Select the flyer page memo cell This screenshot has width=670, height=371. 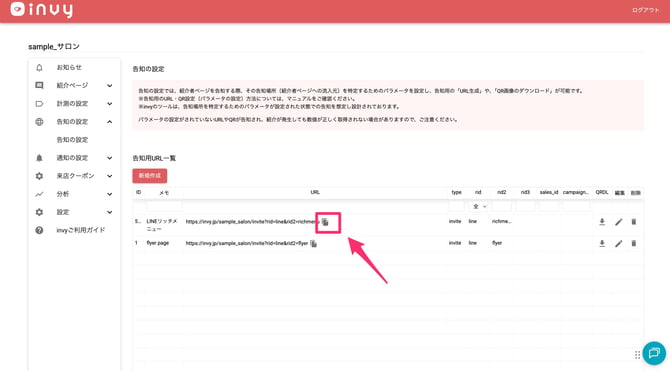tap(158, 243)
